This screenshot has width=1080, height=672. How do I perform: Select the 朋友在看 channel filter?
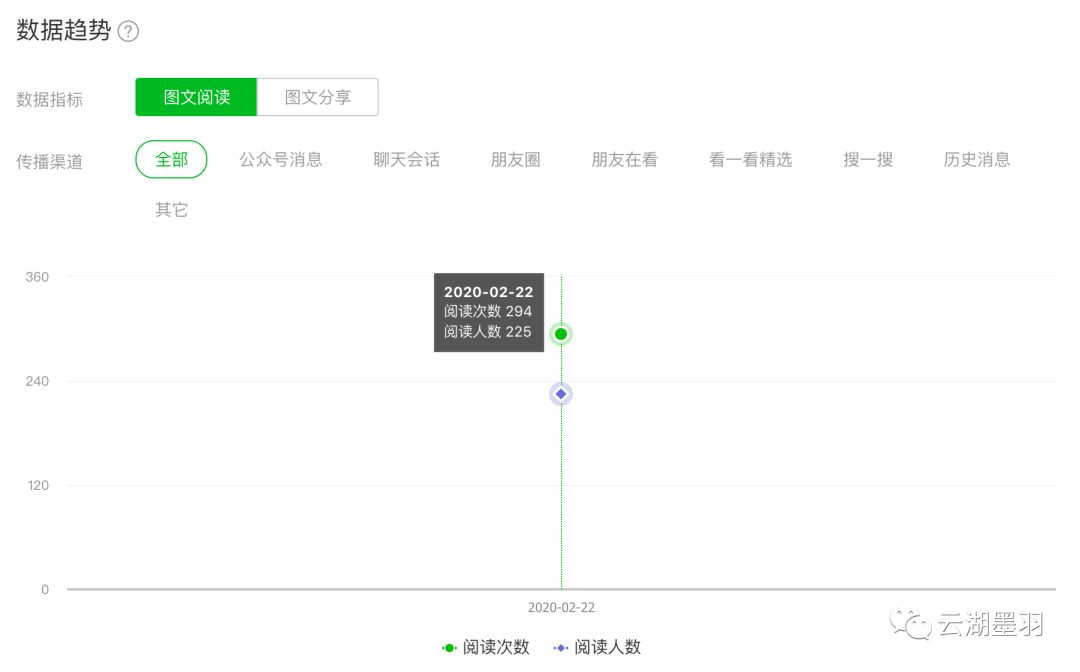click(625, 159)
